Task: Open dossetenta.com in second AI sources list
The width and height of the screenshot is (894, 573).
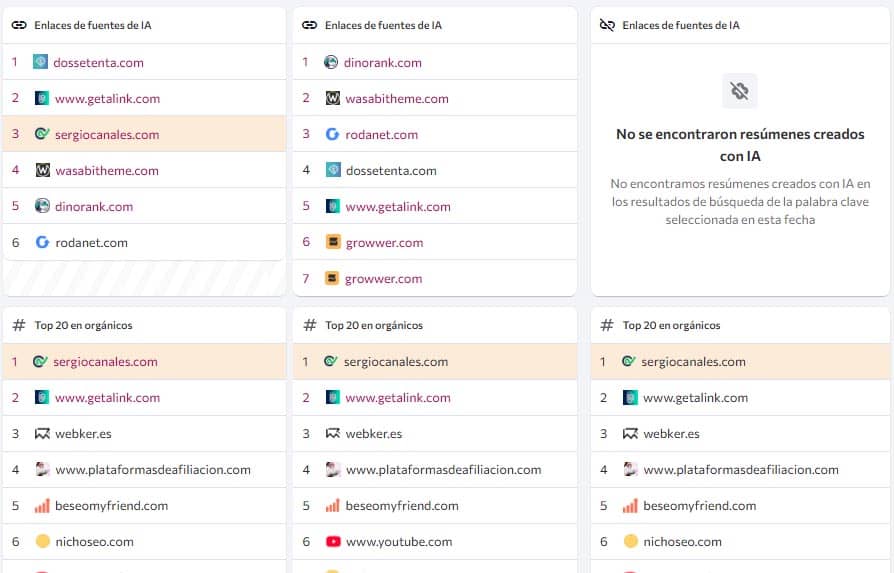Action: tap(391, 170)
